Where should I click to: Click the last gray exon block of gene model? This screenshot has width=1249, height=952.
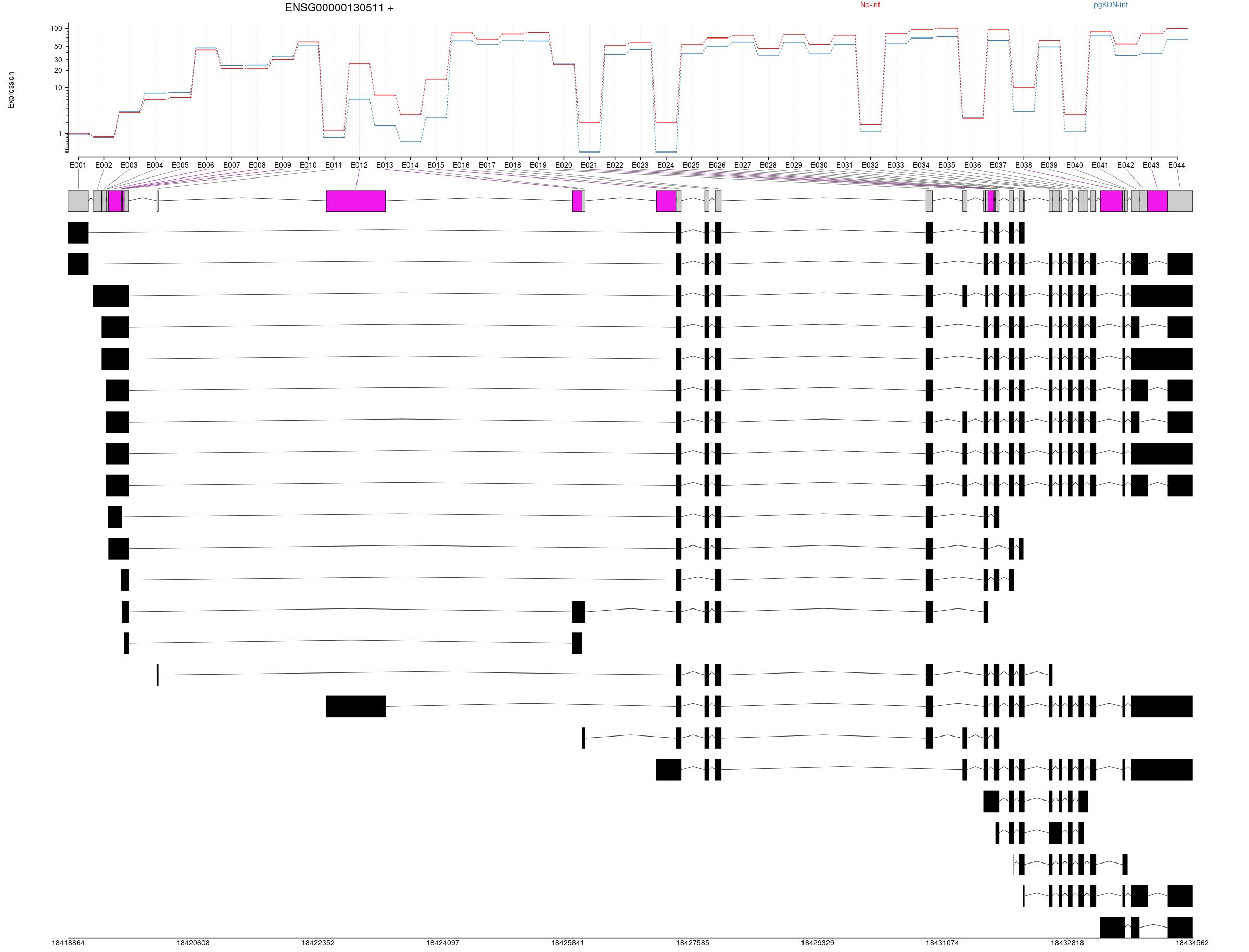point(1180,201)
